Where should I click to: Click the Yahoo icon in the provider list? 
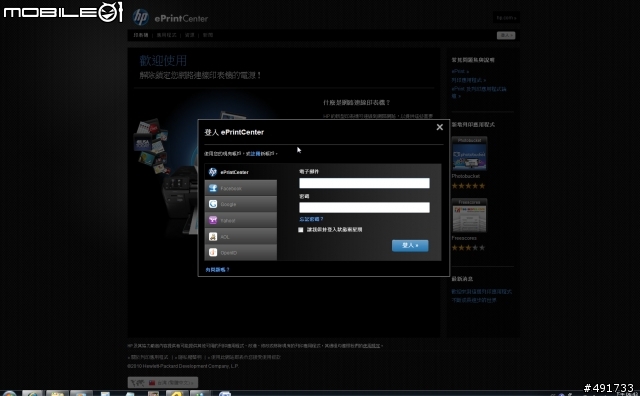213,220
